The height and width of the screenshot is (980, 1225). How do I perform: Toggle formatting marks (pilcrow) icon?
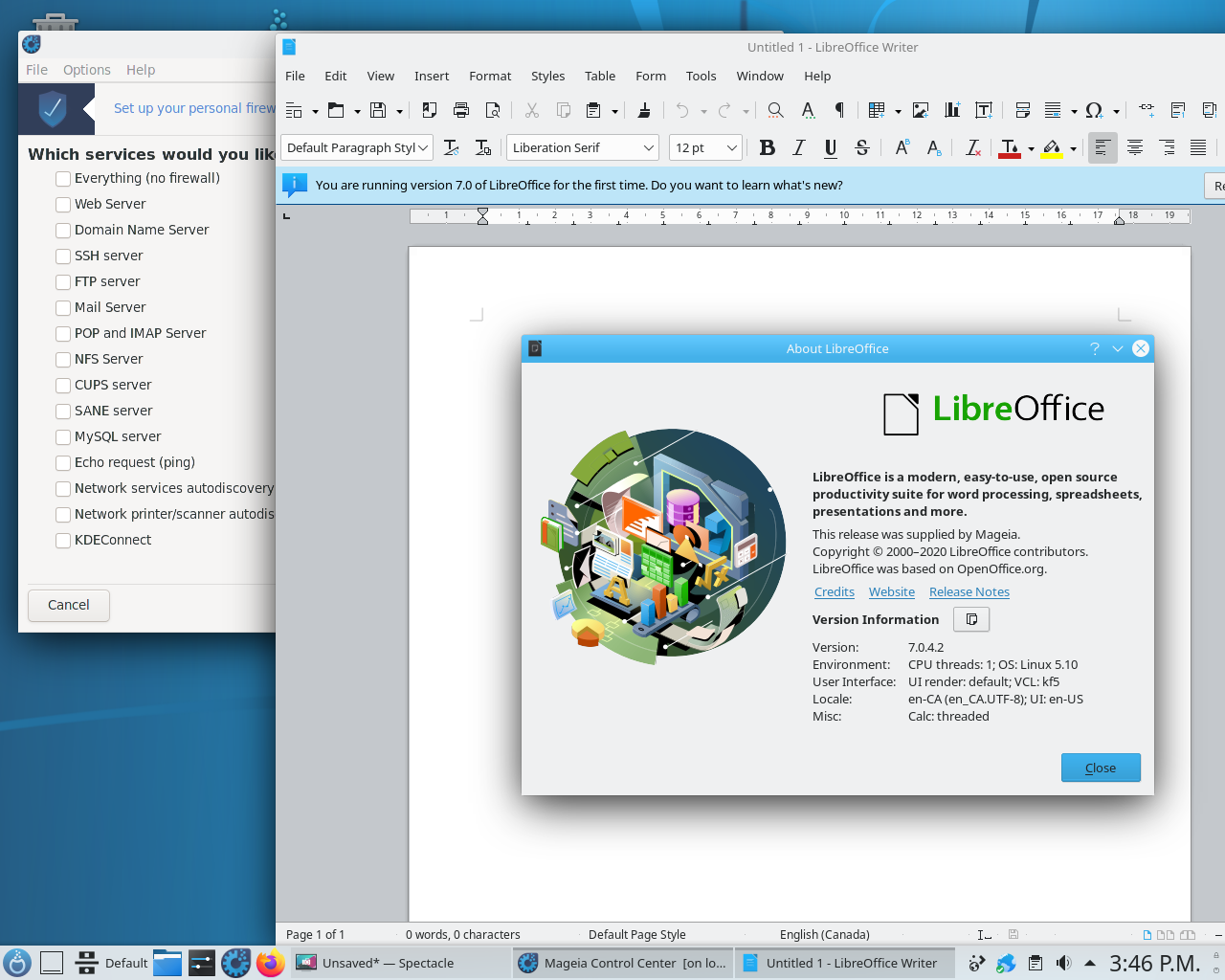[x=839, y=110]
